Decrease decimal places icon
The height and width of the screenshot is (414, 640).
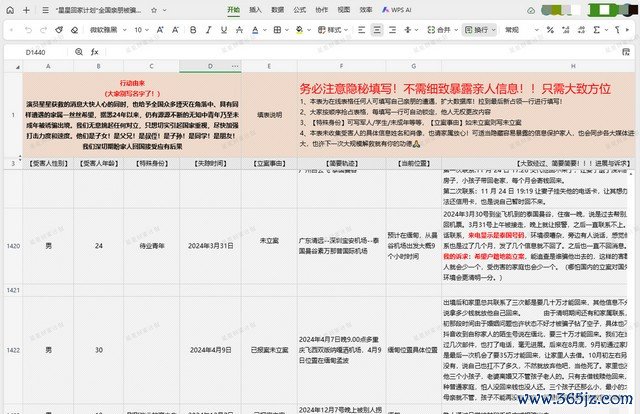581,30
